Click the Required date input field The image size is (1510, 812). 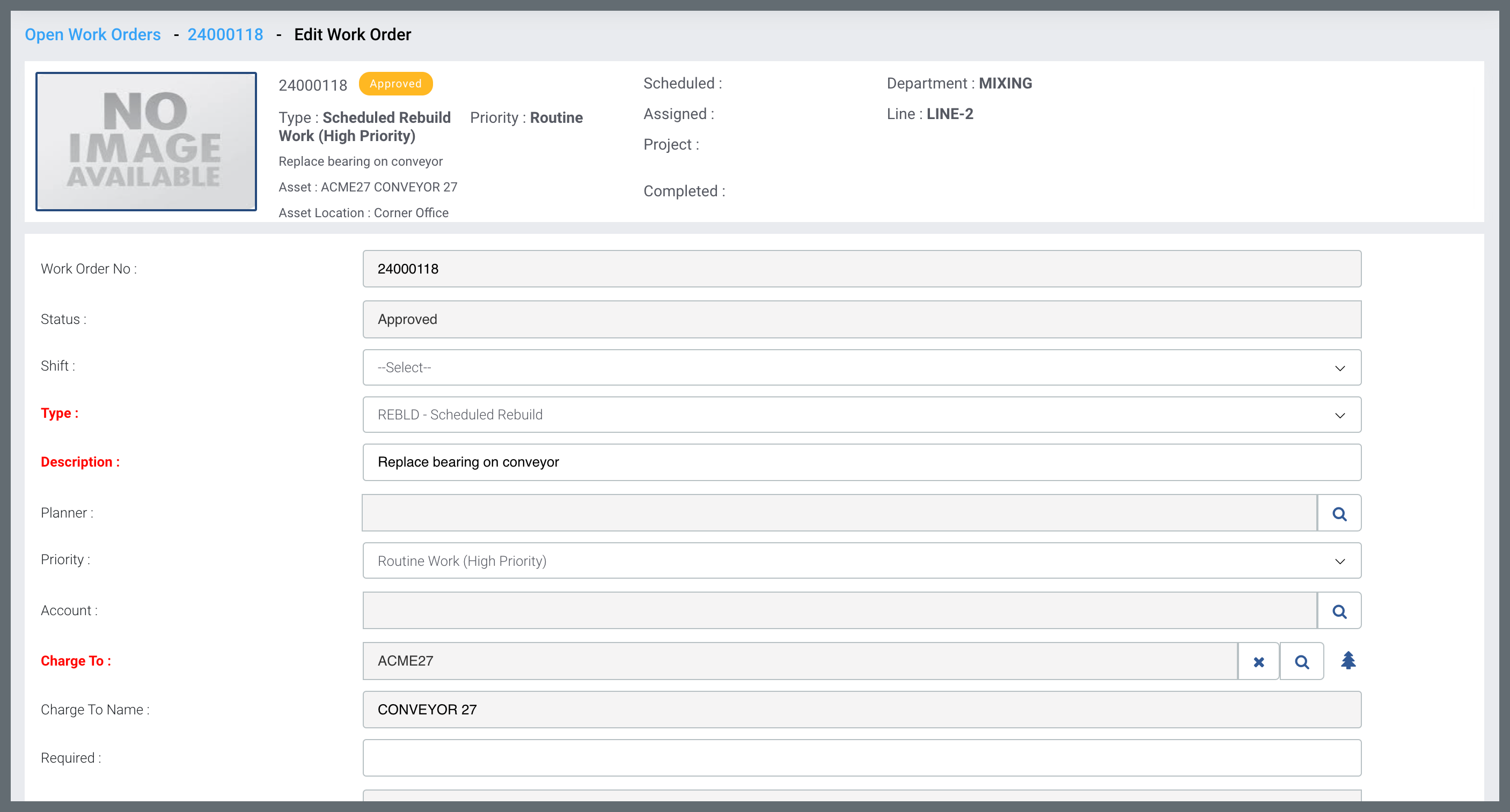click(861, 757)
